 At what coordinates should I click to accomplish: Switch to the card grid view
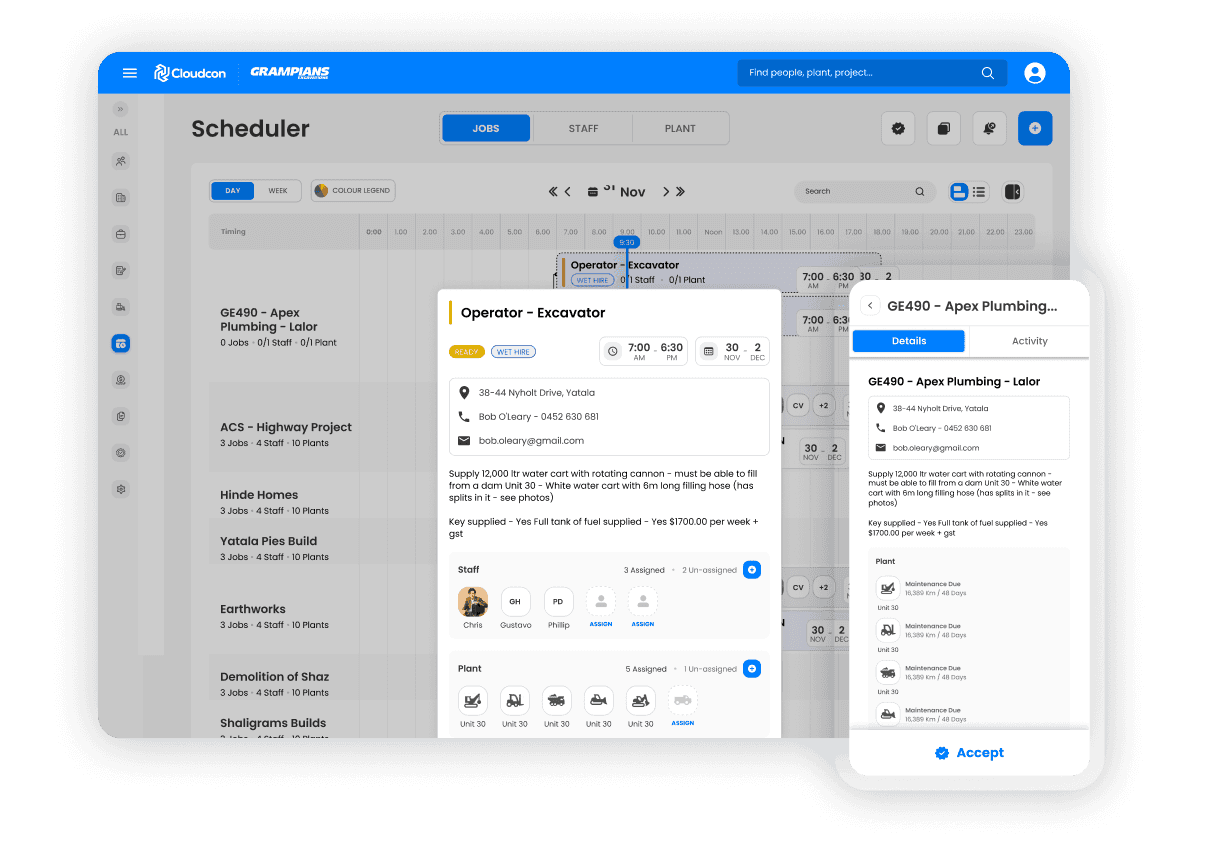coord(959,192)
